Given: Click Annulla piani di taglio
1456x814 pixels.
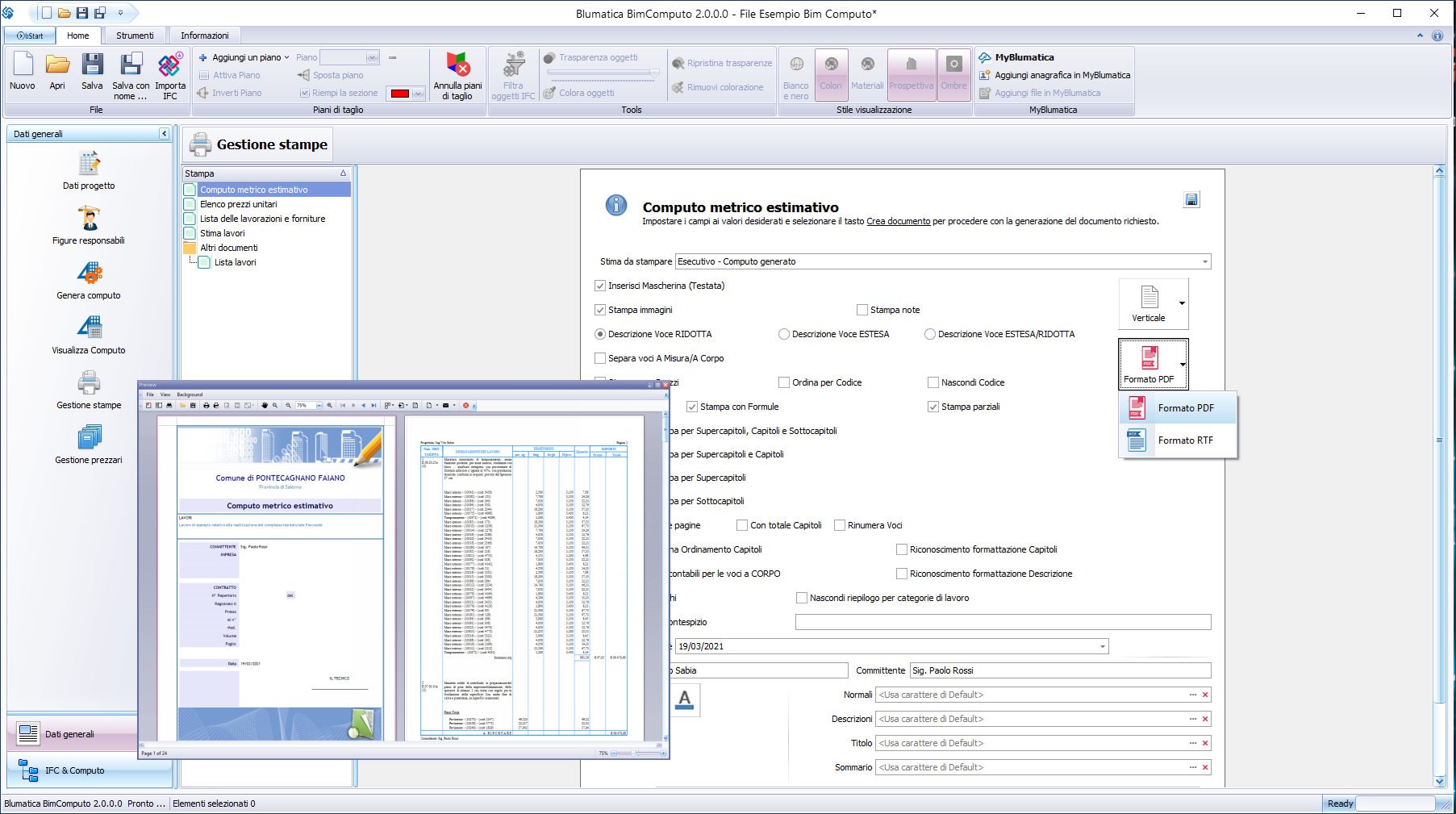Looking at the screenshot, I should coord(457,75).
